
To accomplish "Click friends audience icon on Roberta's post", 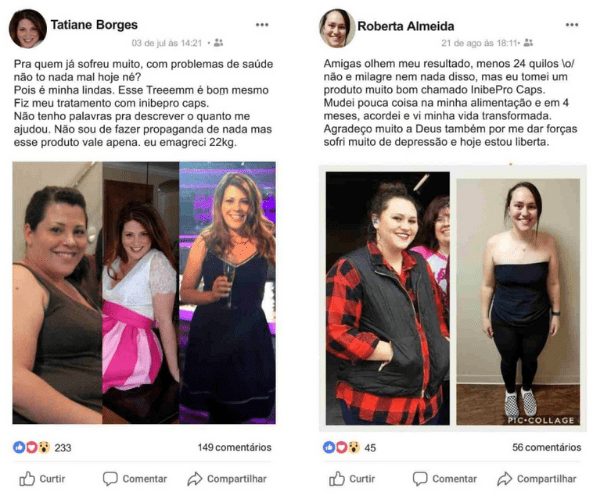I will 528,43.
